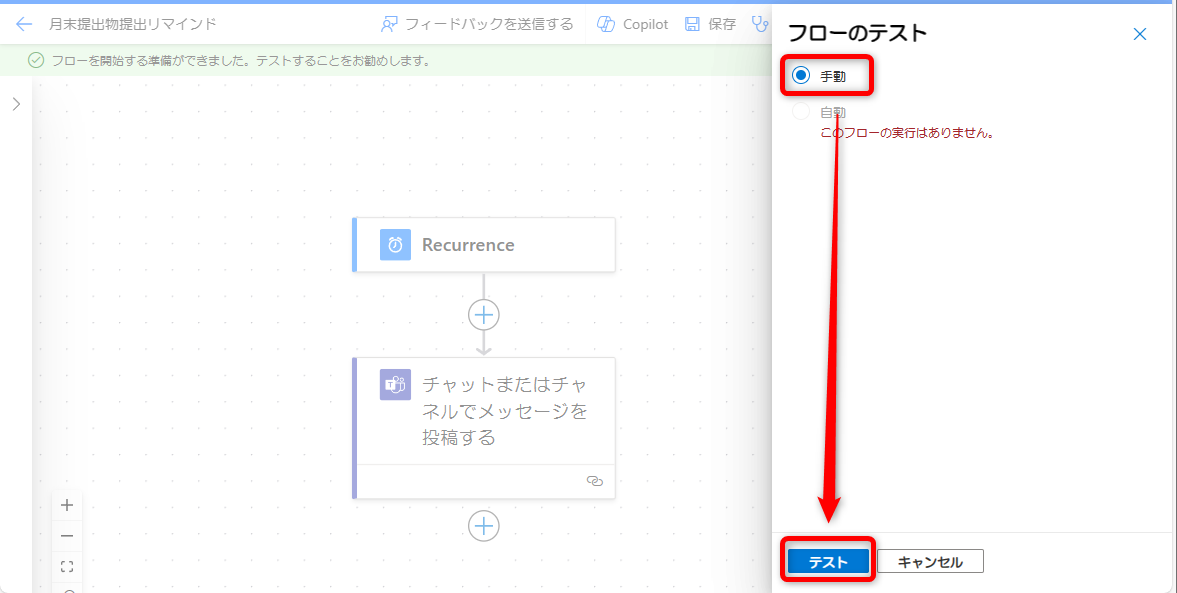Expand the left side panel chevron
This screenshot has width=1177, height=593.
16,104
